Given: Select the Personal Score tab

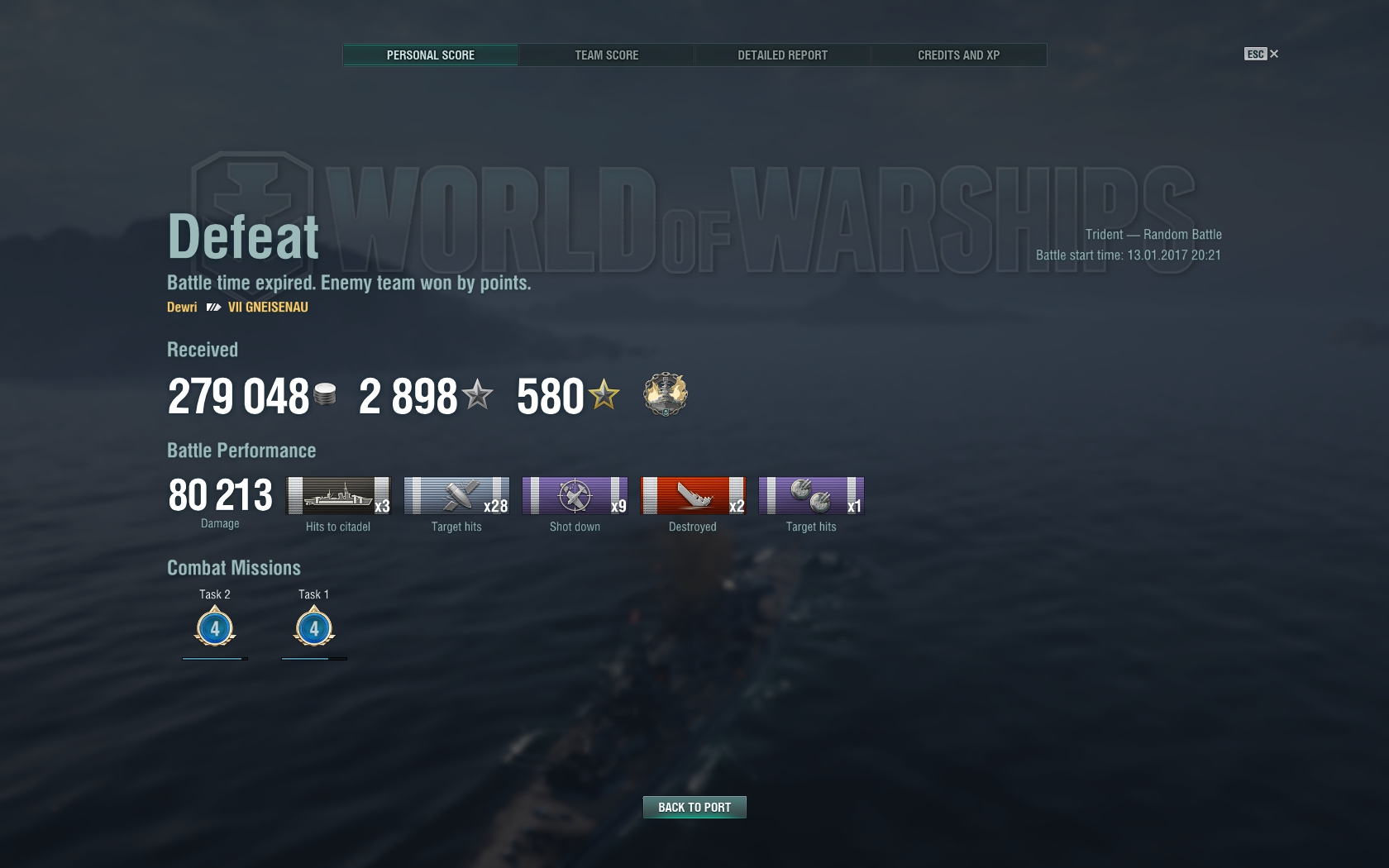Looking at the screenshot, I should 431,55.
